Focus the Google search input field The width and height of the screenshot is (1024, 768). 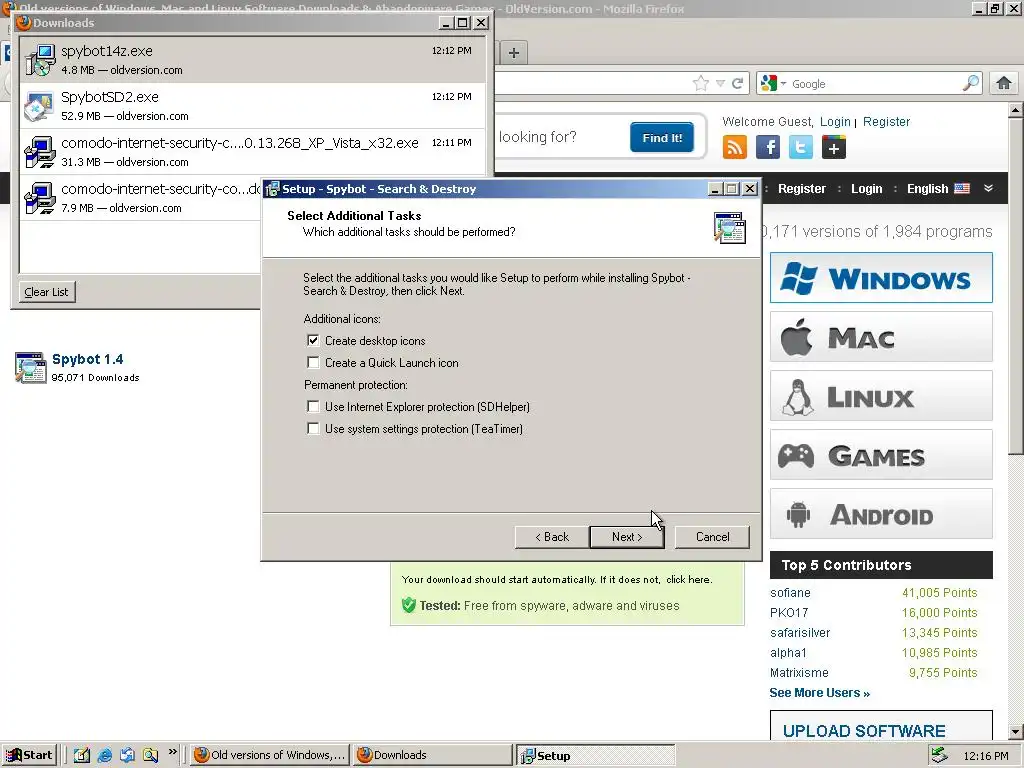(875, 84)
